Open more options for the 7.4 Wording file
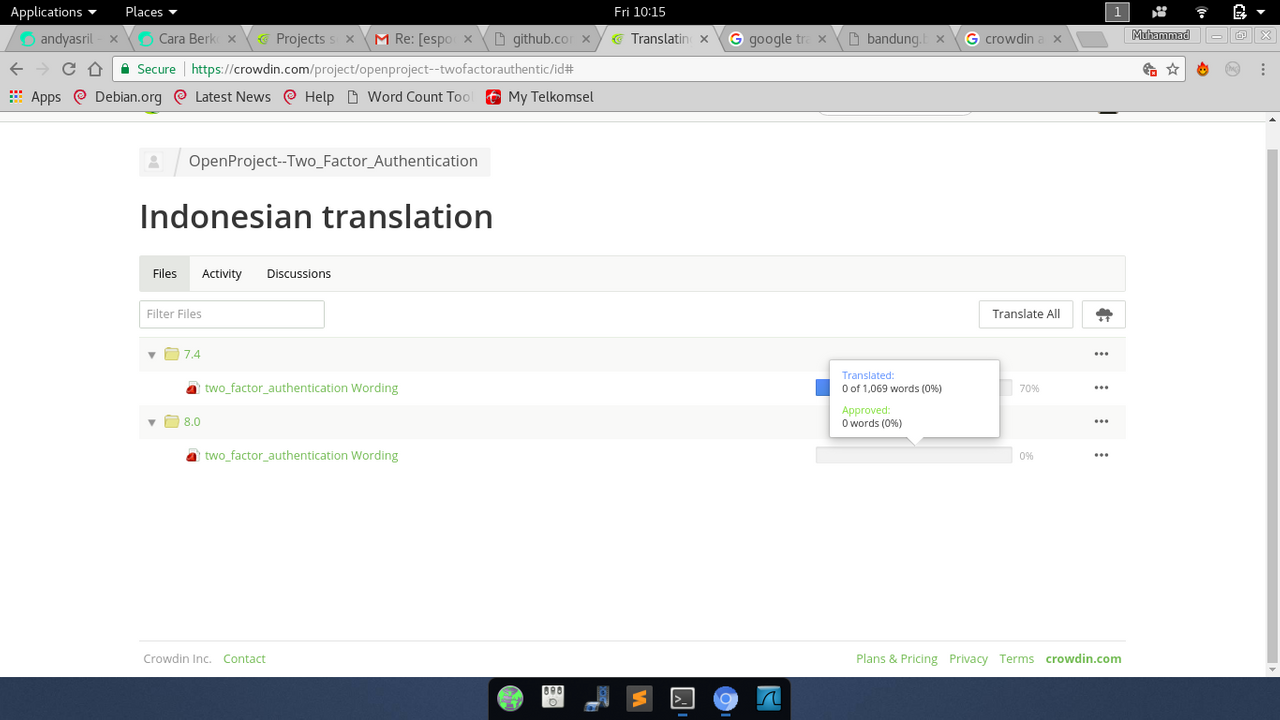Viewport: 1280px width, 720px height. tap(1101, 388)
